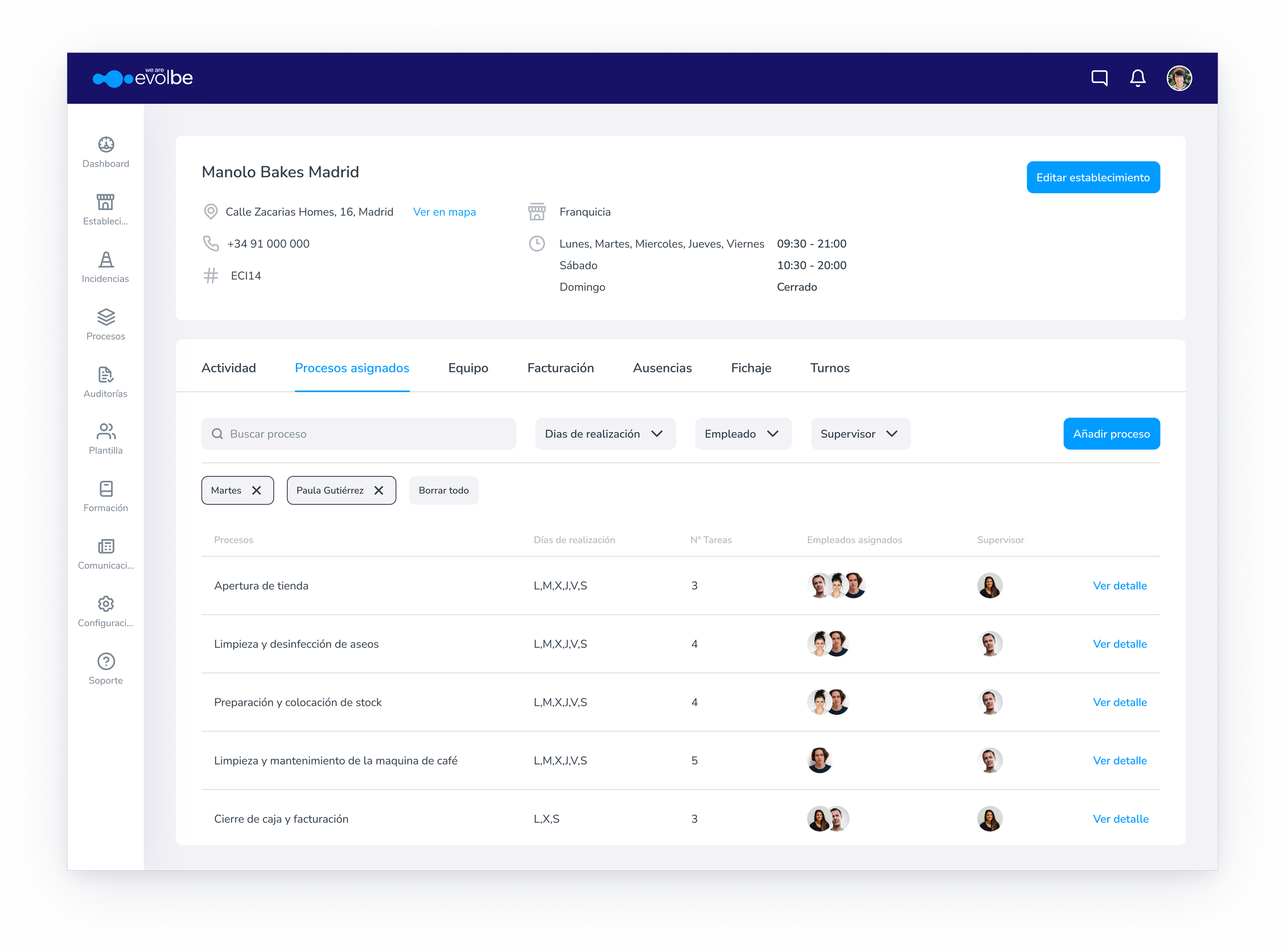Viewport: 1285px width, 952px height.
Task: Focus the Buscar proceso search field
Action: tap(358, 434)
